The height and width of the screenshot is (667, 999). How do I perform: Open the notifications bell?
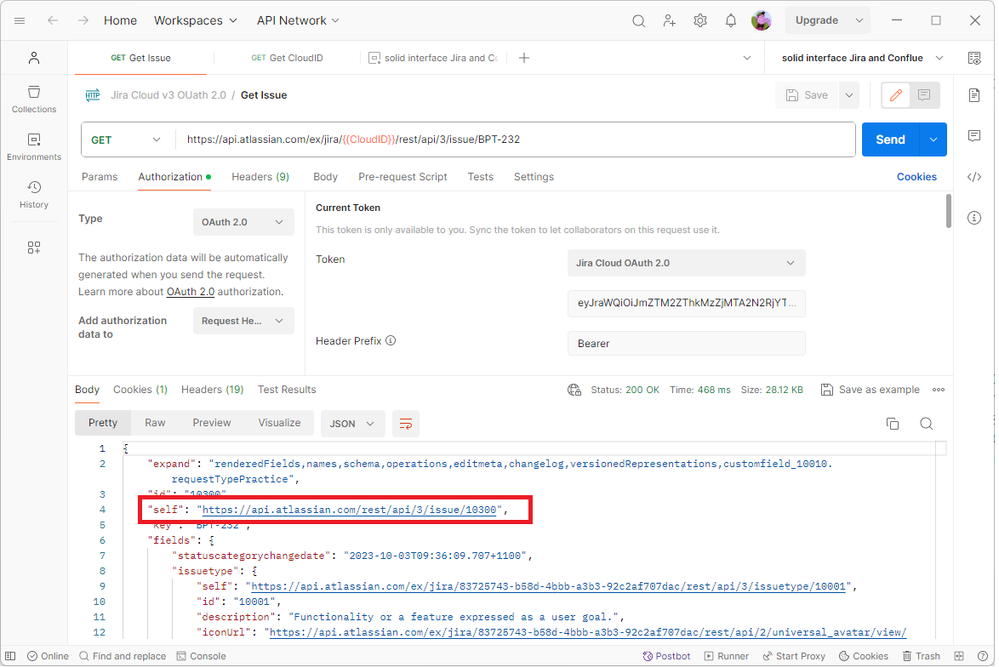coord(731,20)
